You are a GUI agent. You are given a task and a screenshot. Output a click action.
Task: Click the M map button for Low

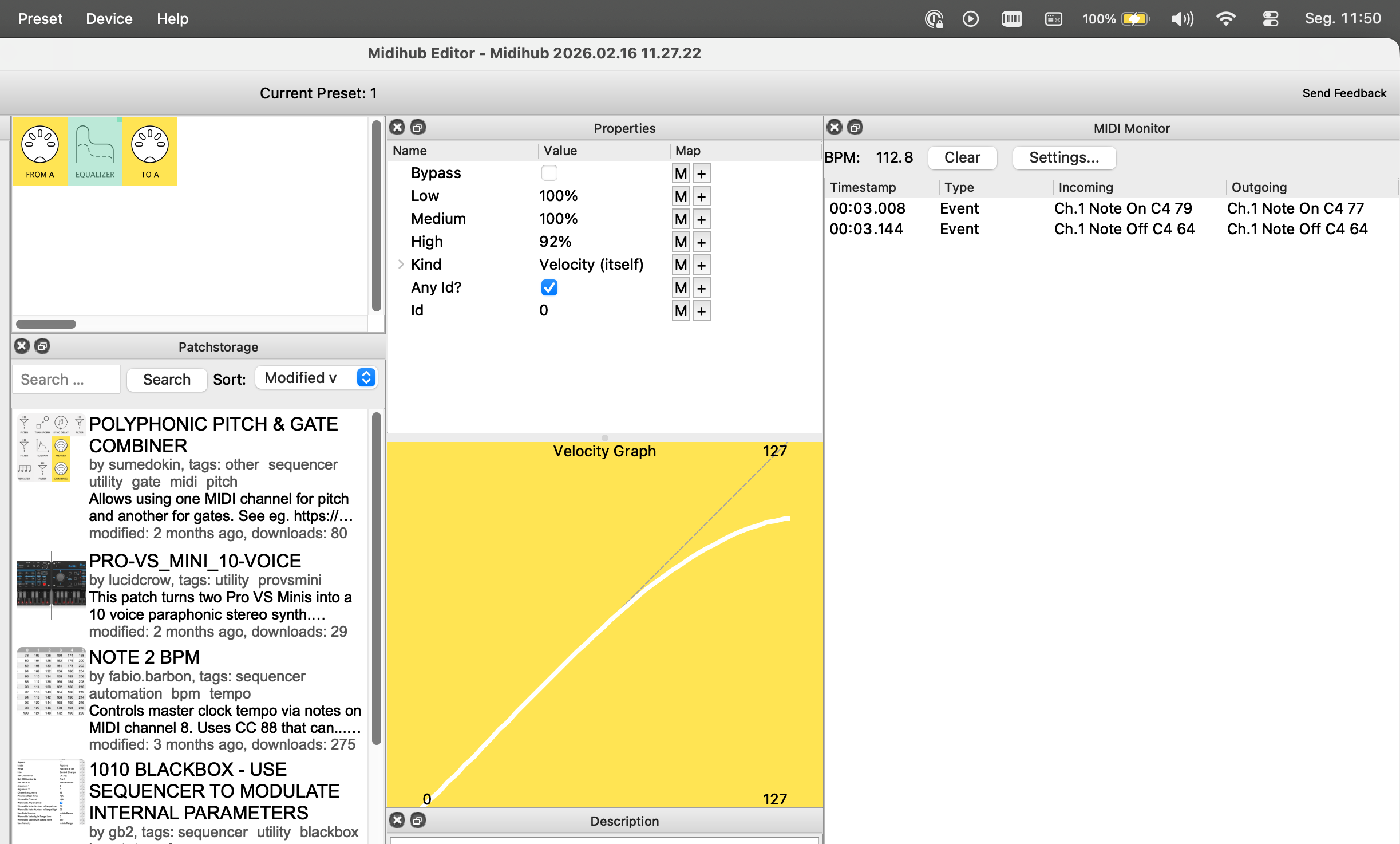(x=681, y=196)
